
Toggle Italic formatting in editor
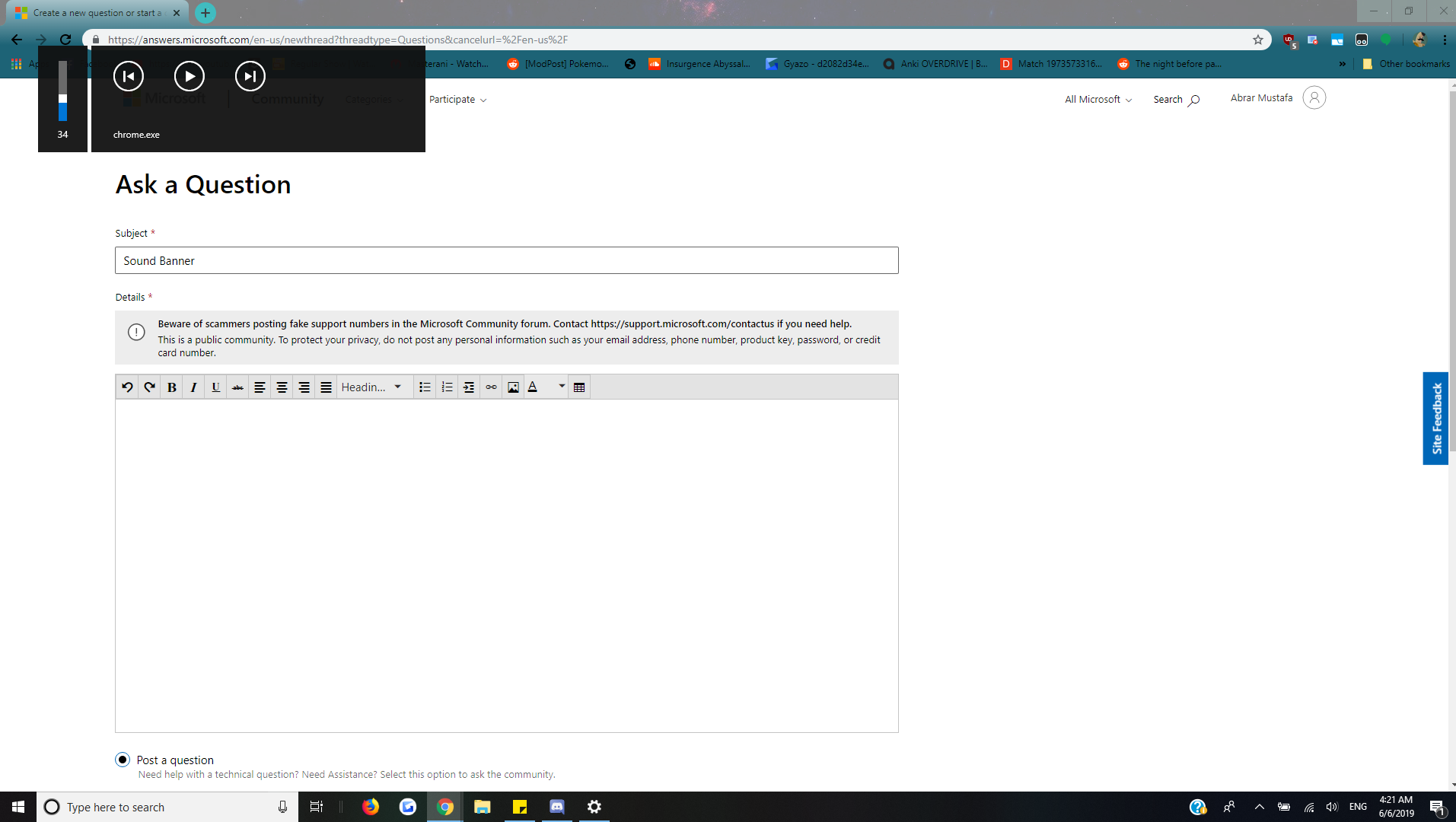tap(193, 387)
